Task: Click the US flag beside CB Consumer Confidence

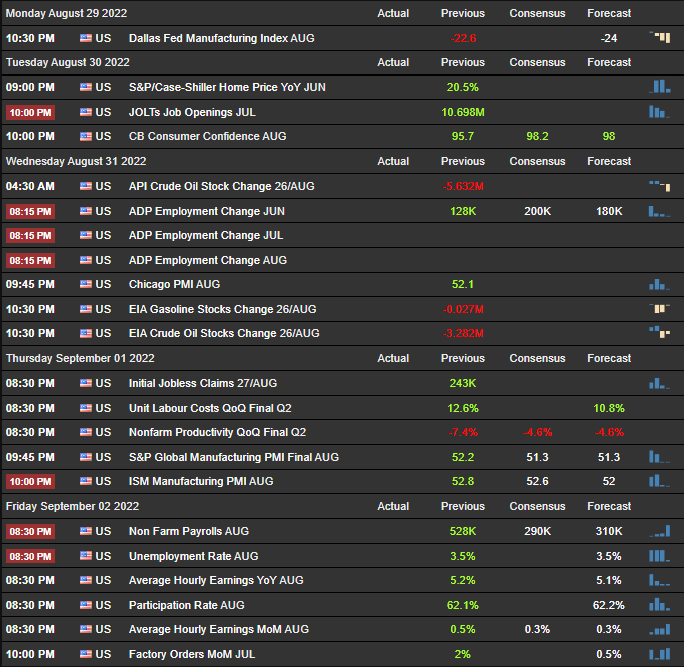Action: [x=86, y=136]
